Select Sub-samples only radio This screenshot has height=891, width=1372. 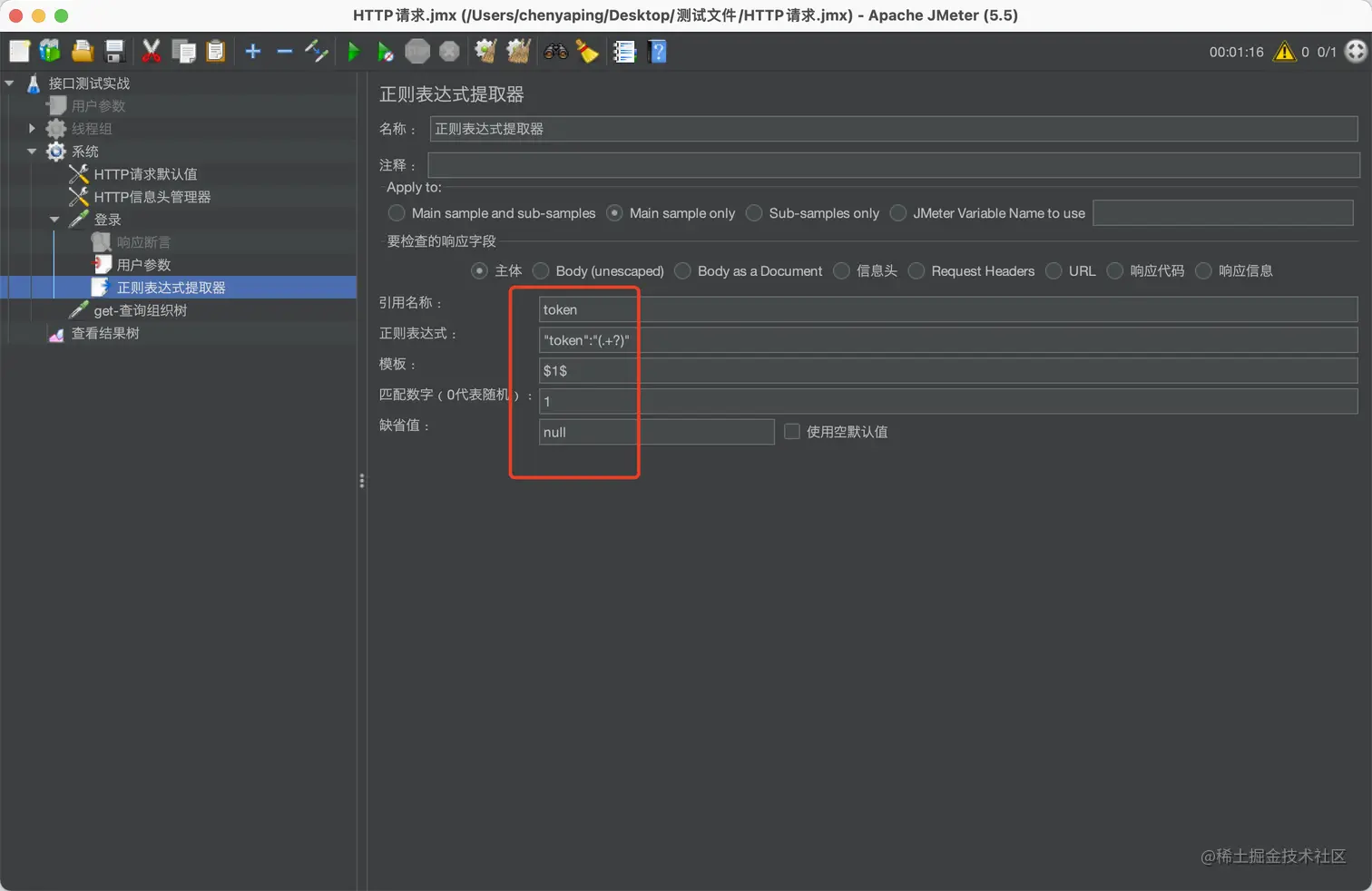pyautogui.click(x=754, y=213)
